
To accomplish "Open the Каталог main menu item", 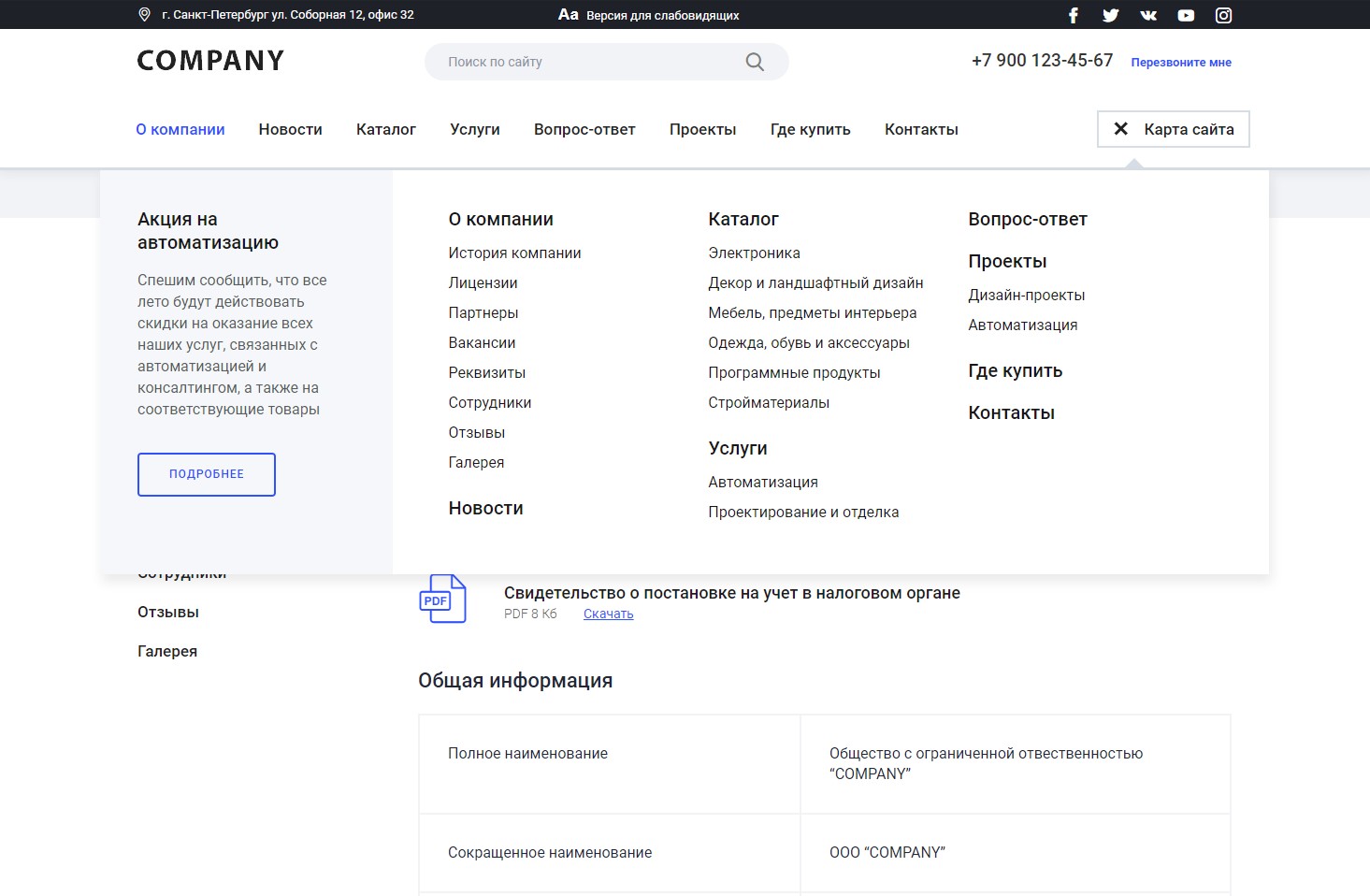I will [385, 129].
